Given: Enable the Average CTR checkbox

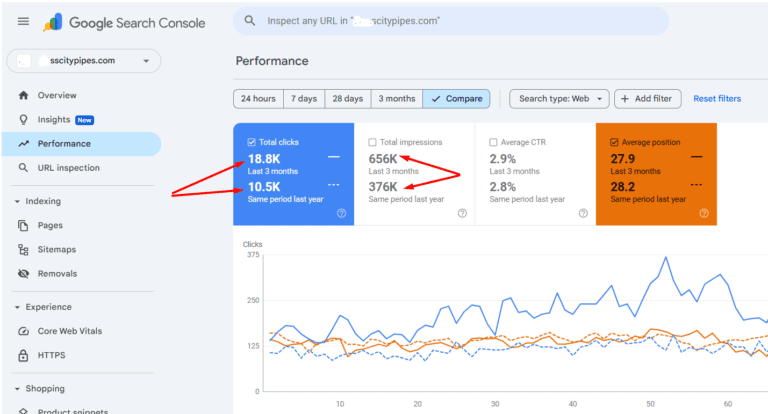Looking at the screenshot, I should [x=494, y=142].
